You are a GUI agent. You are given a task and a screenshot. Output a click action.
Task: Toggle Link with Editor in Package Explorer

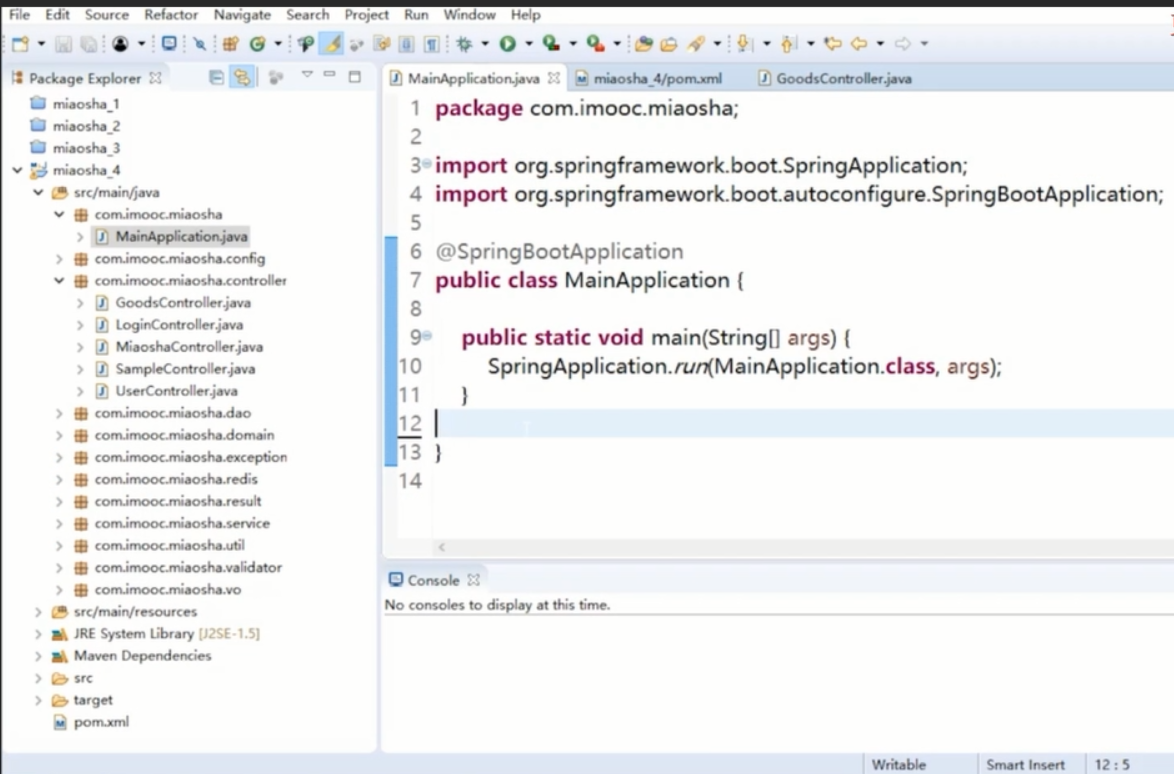241,77
